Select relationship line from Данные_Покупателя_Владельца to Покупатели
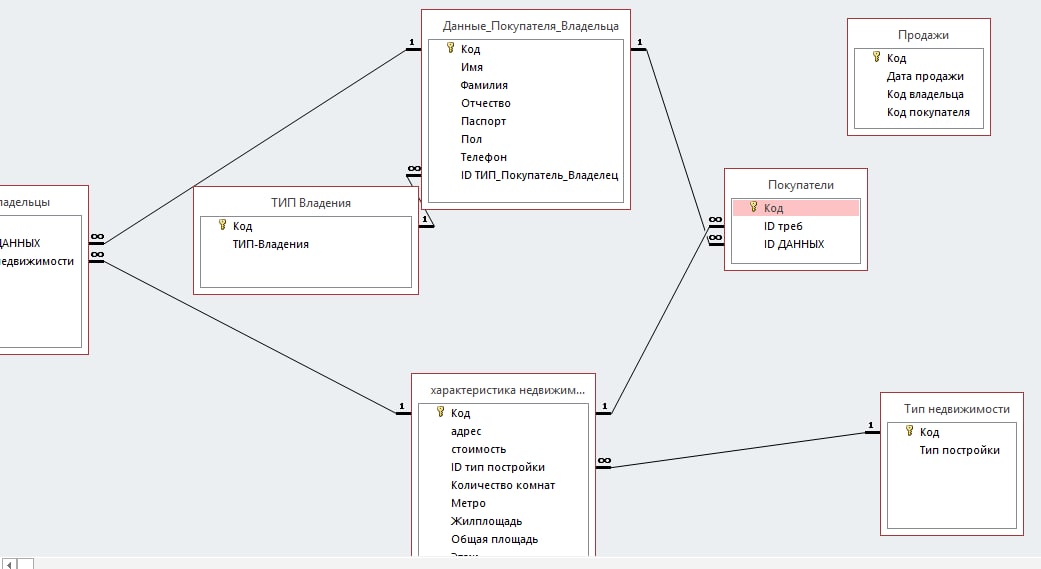1041x569 pixels. tap(676, 139)
